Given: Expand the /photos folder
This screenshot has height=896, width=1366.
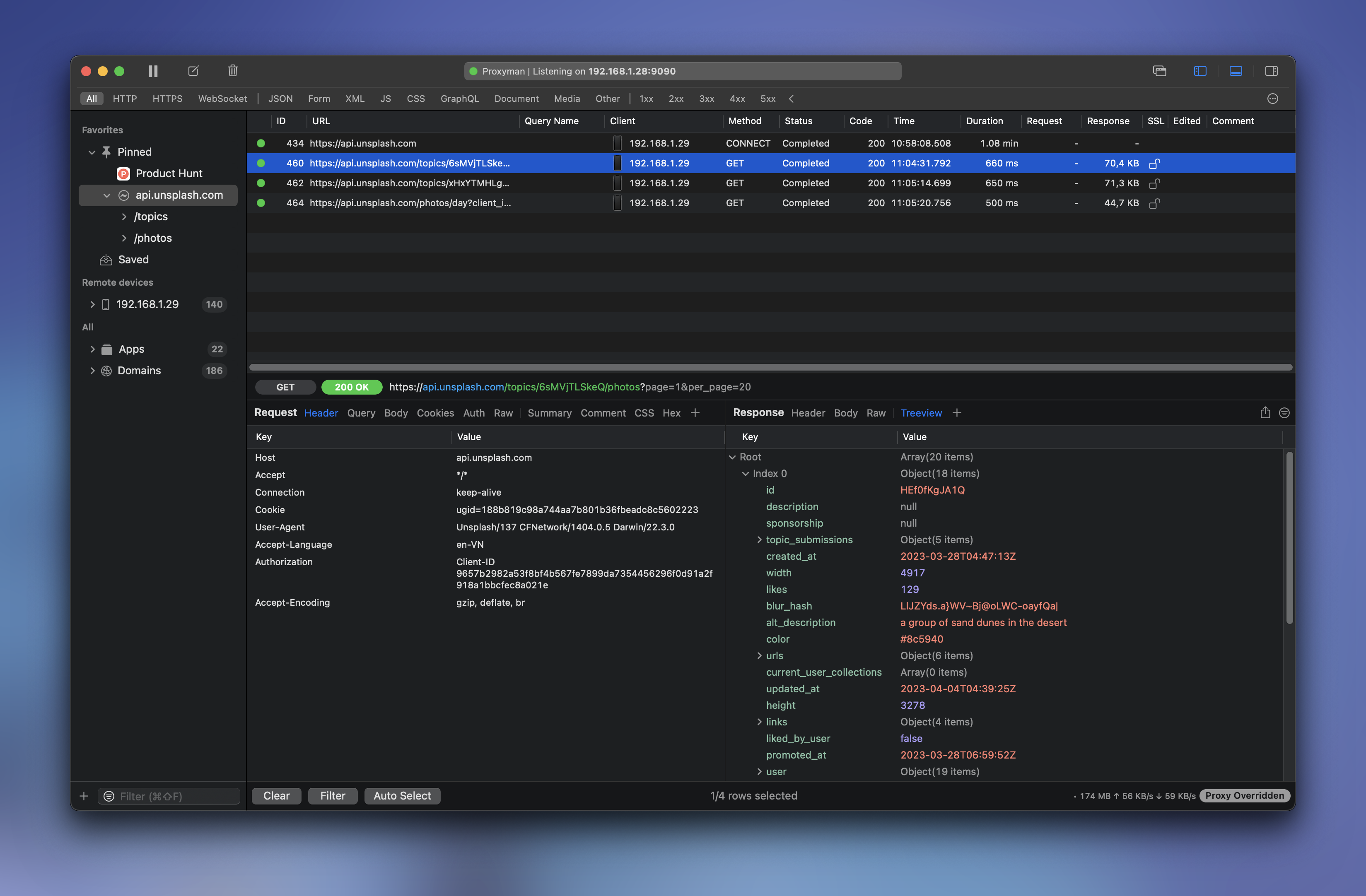Looking at the screenshot, I should tap(124, 238).
